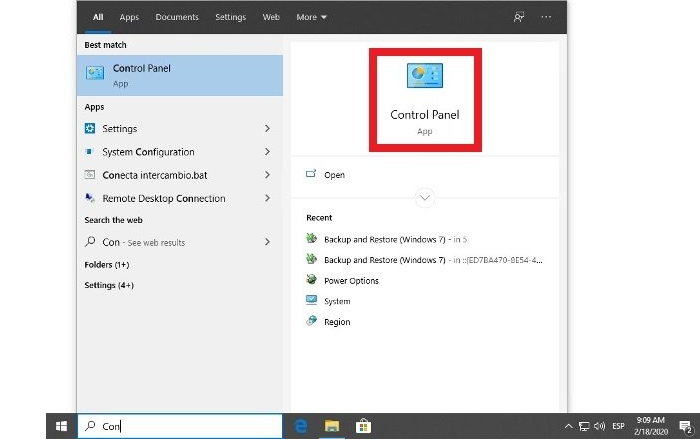
Task: Click the feedback person icon in header
Action: (x=518, y=17)
